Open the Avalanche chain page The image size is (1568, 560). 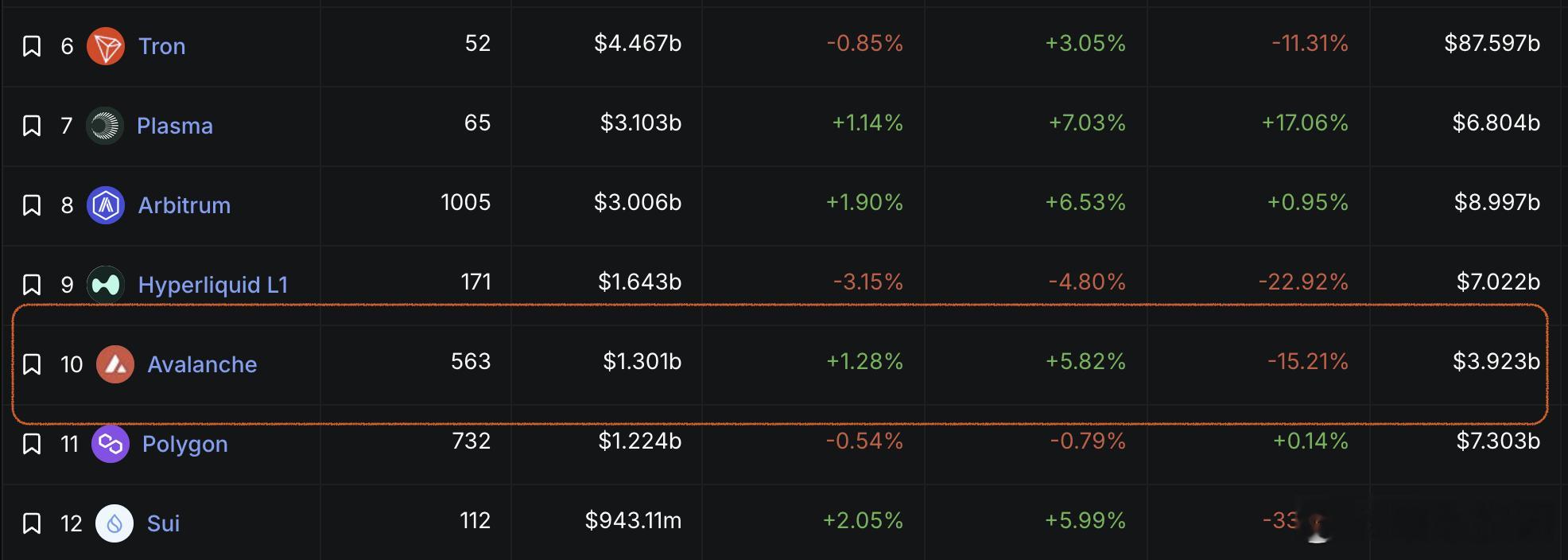(202, 364)
